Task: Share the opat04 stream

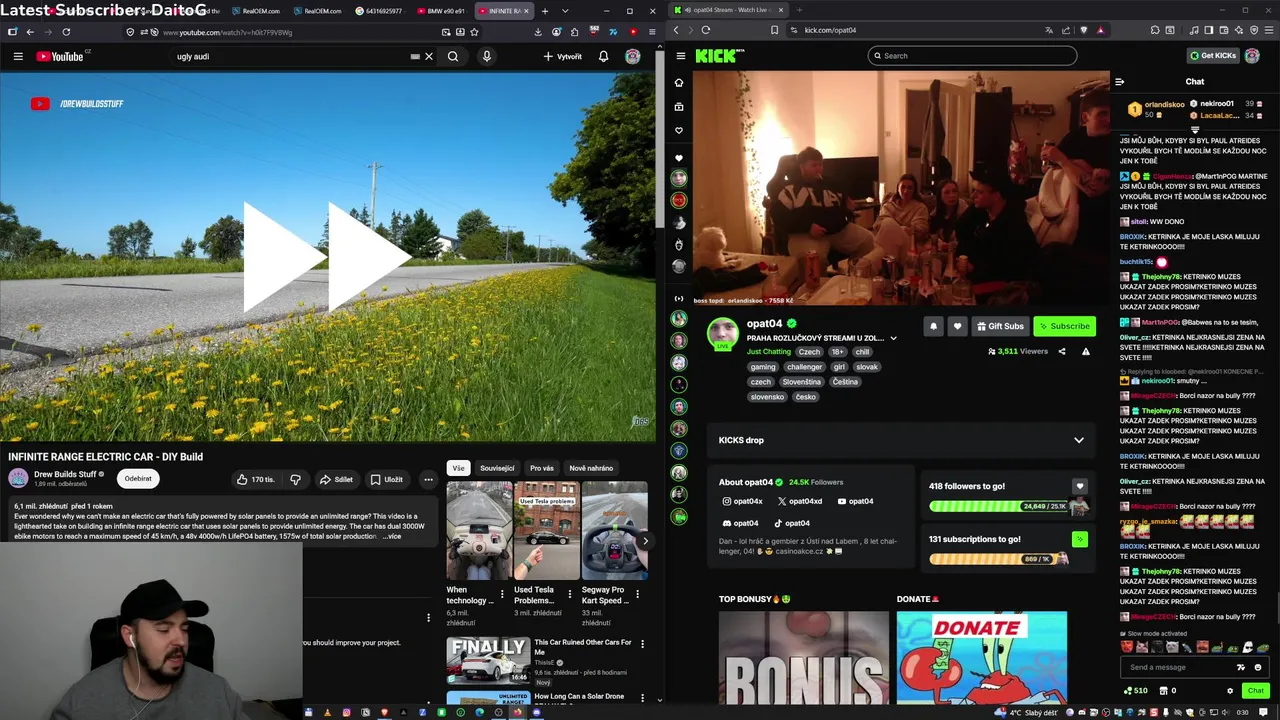Action: point(1062,352)
